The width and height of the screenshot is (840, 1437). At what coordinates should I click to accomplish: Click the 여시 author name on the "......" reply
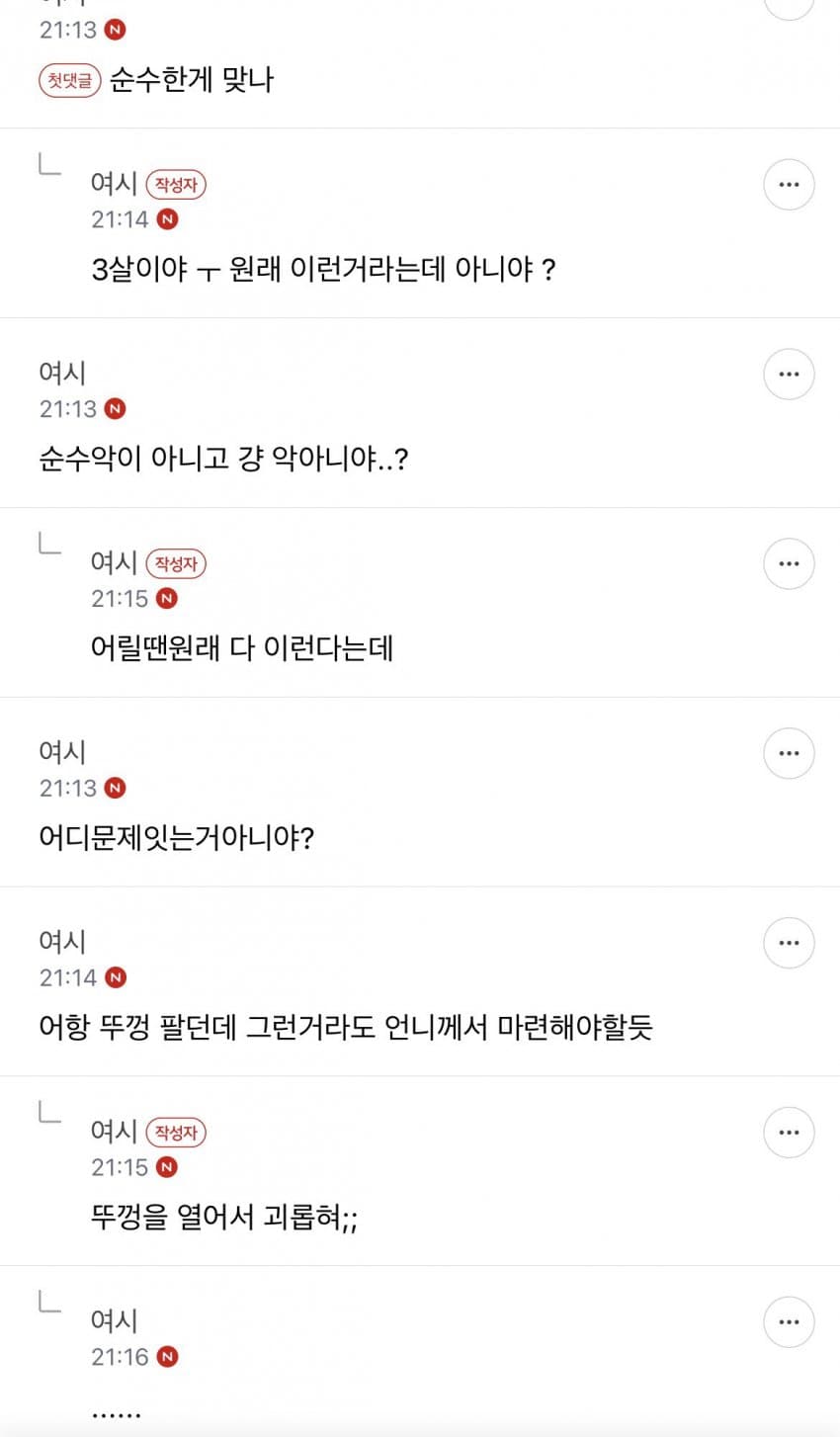[114, 1320]
